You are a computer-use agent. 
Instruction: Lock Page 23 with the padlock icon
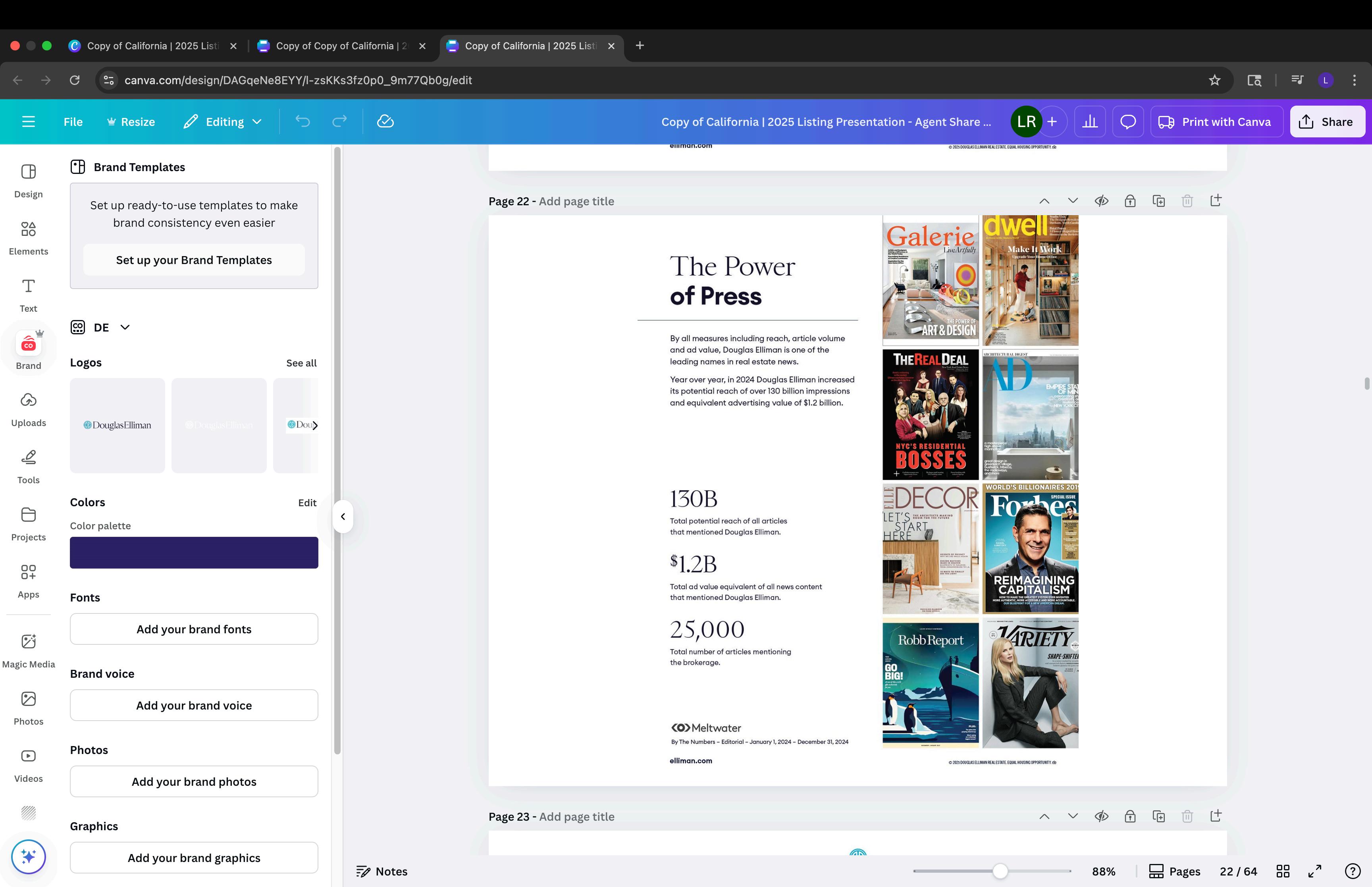pos(1129,816)
